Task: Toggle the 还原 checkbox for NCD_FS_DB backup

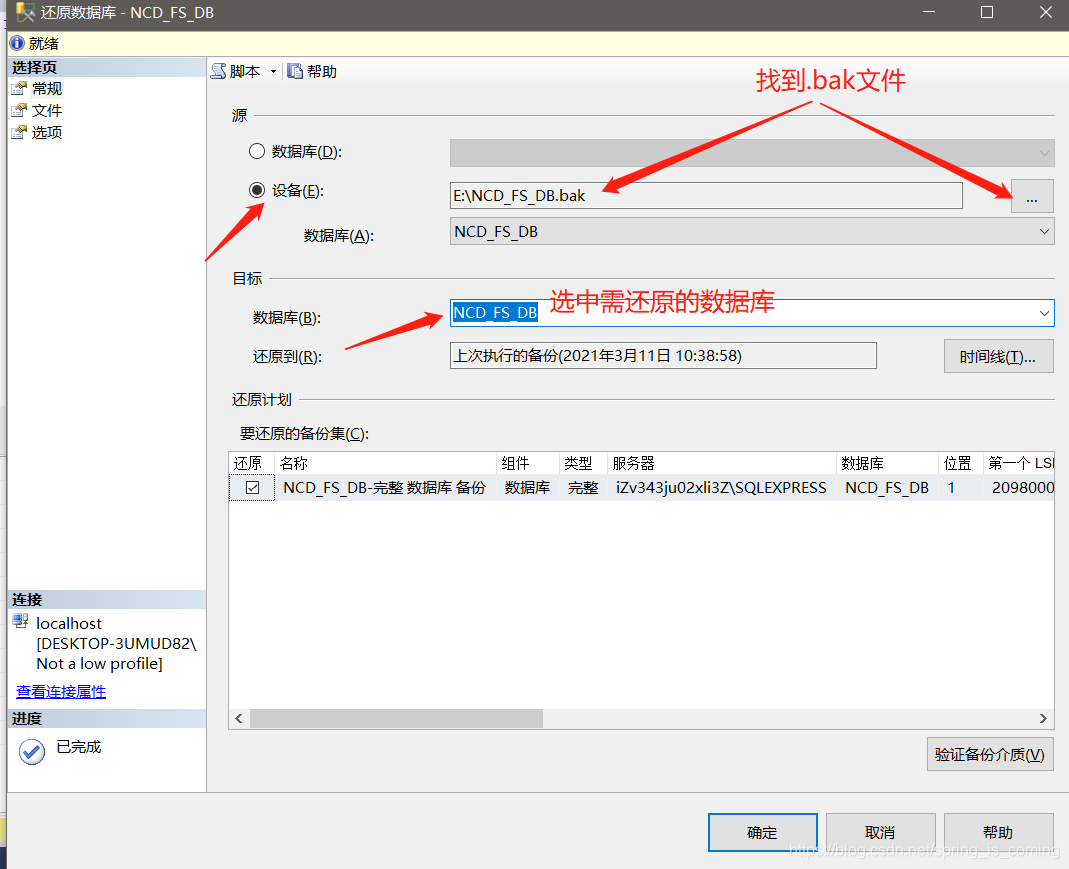Action: [x=252, y=487]
